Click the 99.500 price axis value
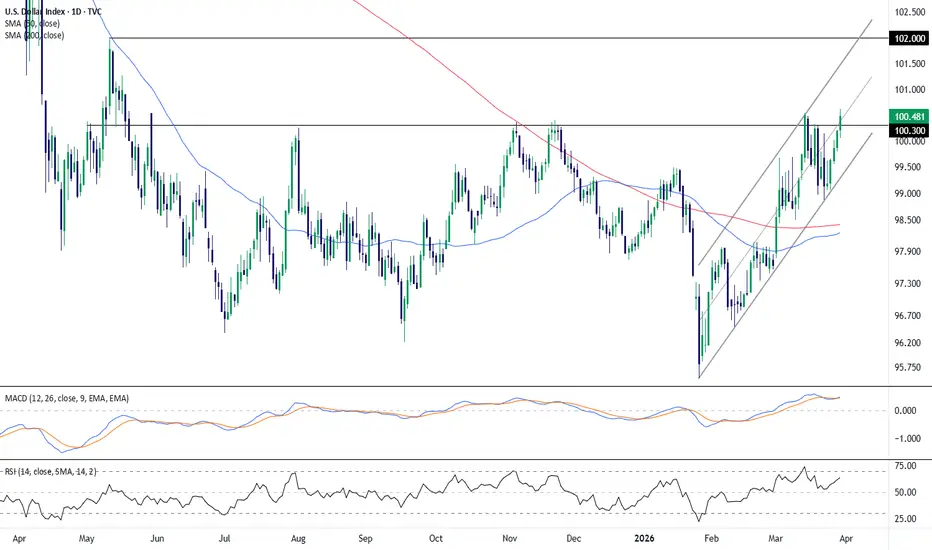The height and width of the screenshot is (550, 932). coord(910,167)
